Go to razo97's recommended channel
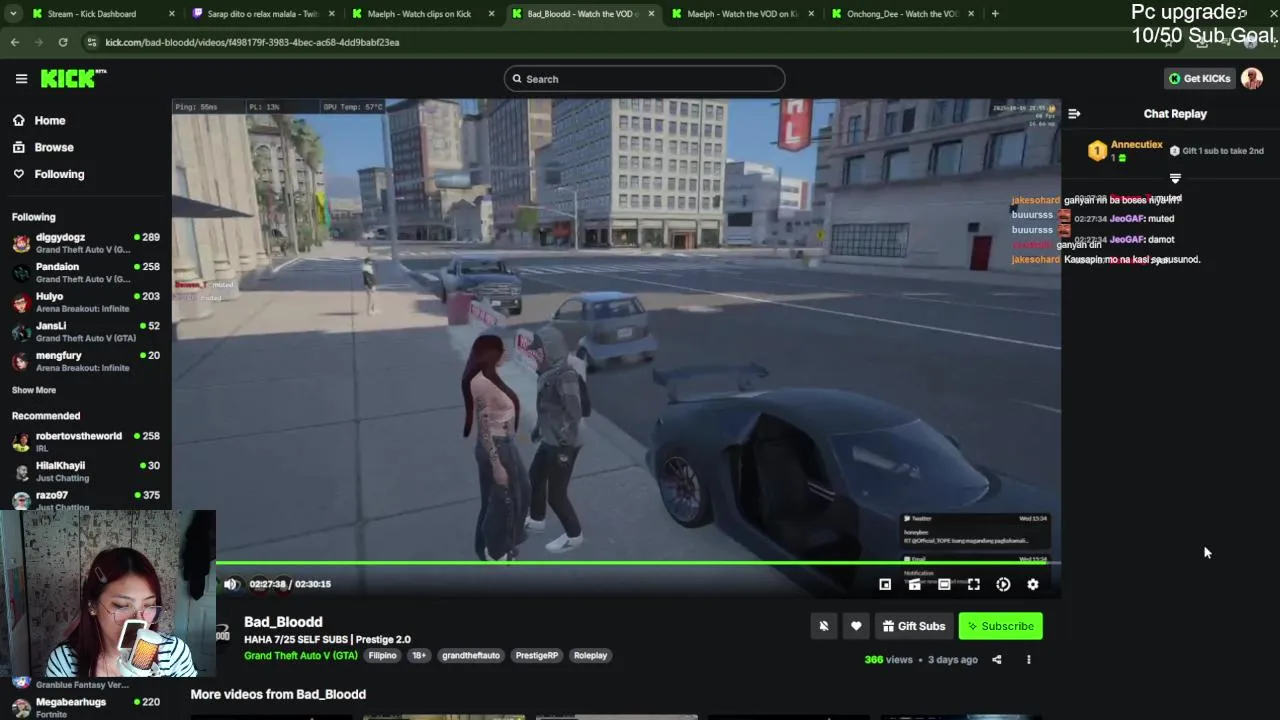This screenshot has height=720, width=1280. coord(85,500)
